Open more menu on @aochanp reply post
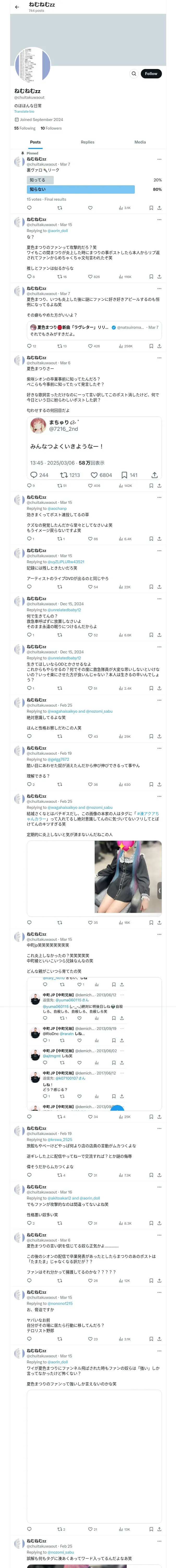The image size is (176, 1568). coord(159,497)
